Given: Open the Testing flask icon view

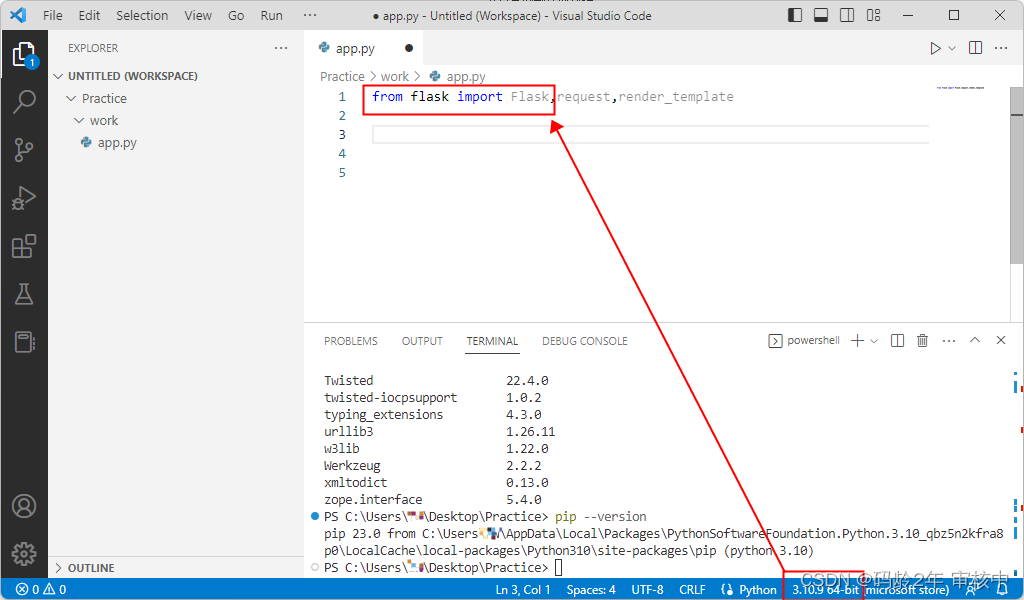Looking at the screenshot, I should click(24, 294).
